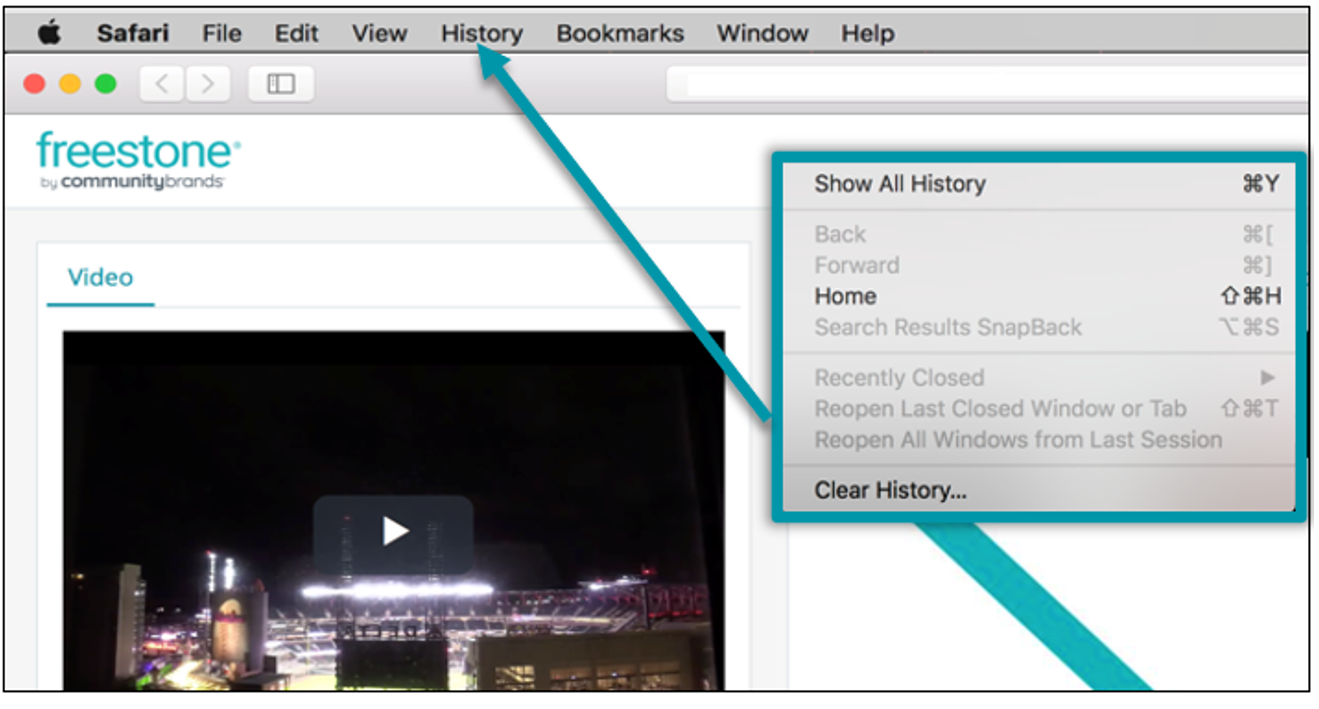Choose Clear History...

[x=1039, y=490]
